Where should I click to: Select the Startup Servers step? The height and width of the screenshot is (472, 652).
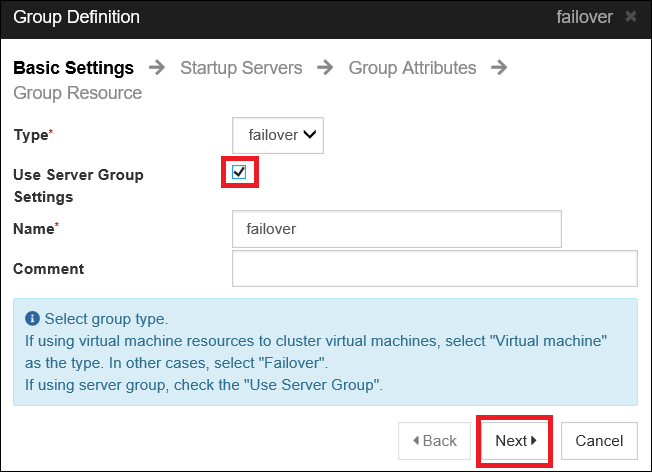(x=241, y=68)
